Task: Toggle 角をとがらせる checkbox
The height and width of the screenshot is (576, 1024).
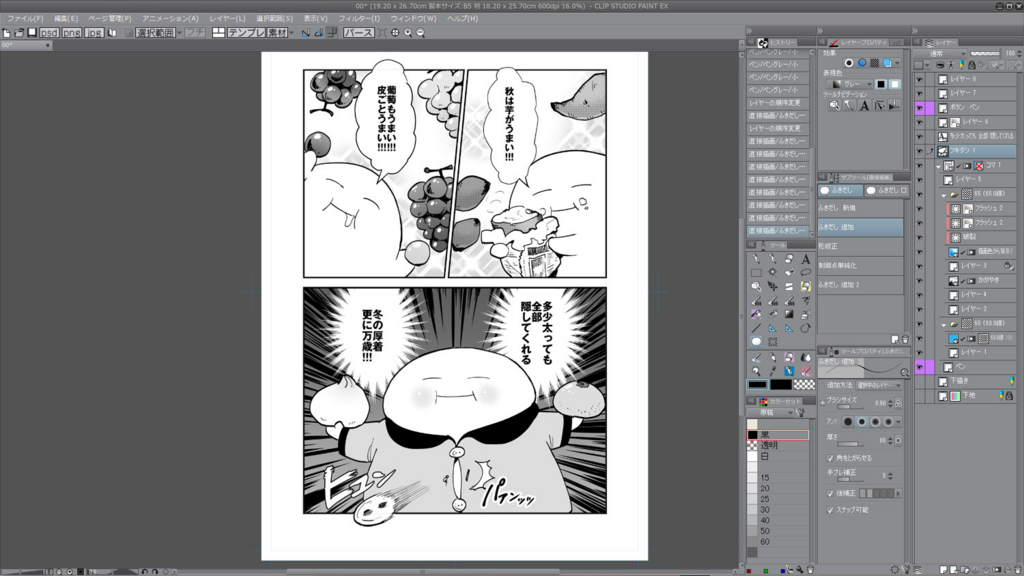Action: pyautogui.click(x=830, y=458)
